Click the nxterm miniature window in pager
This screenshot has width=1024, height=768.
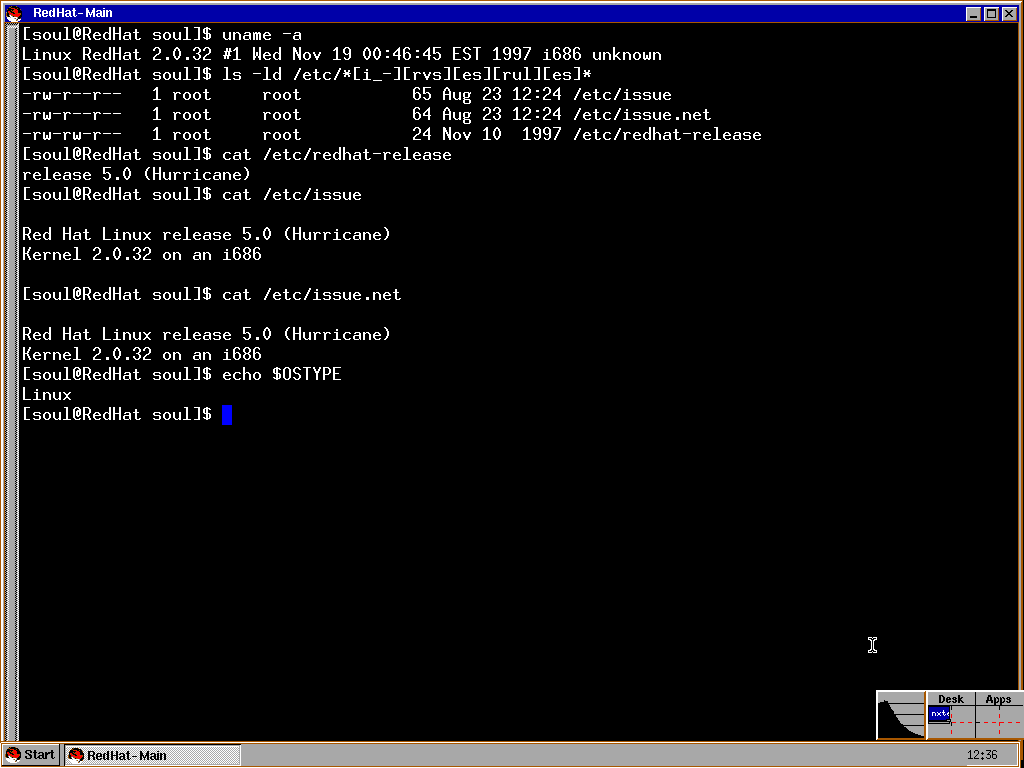pyautogui.click(x=939, y=714)
